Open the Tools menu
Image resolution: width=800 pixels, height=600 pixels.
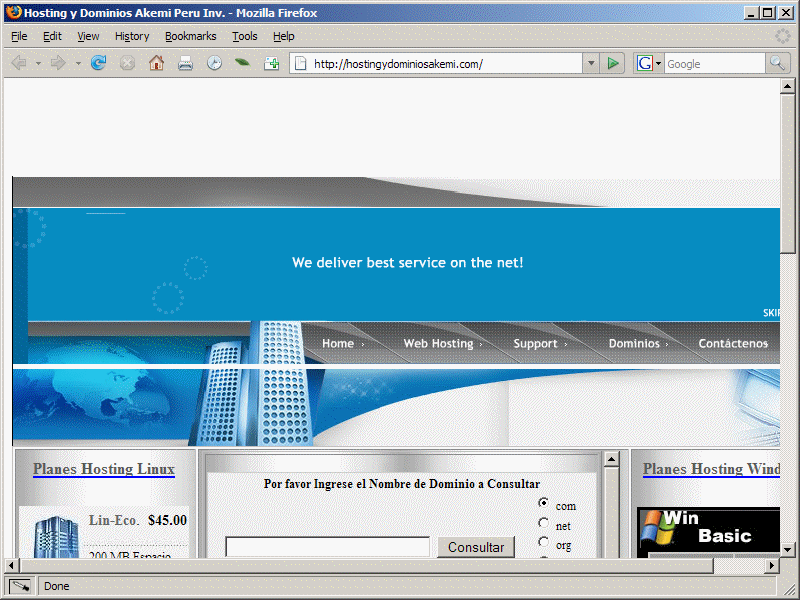tap(244, 36)
